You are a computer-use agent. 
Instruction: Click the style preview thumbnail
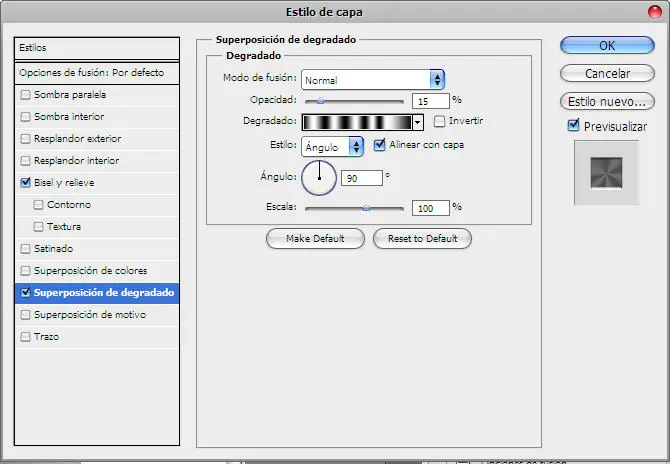pyautogui.click(x=606, y=173)
